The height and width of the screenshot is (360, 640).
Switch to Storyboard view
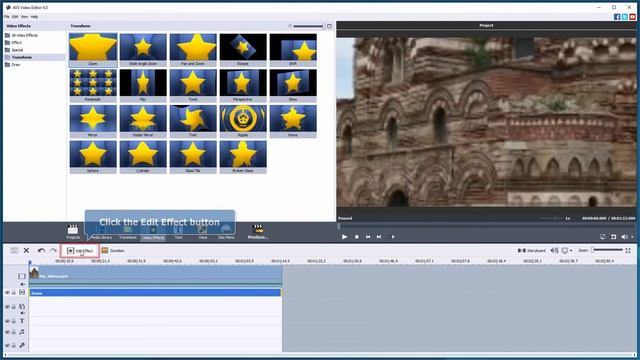click(x=531, y=250)
